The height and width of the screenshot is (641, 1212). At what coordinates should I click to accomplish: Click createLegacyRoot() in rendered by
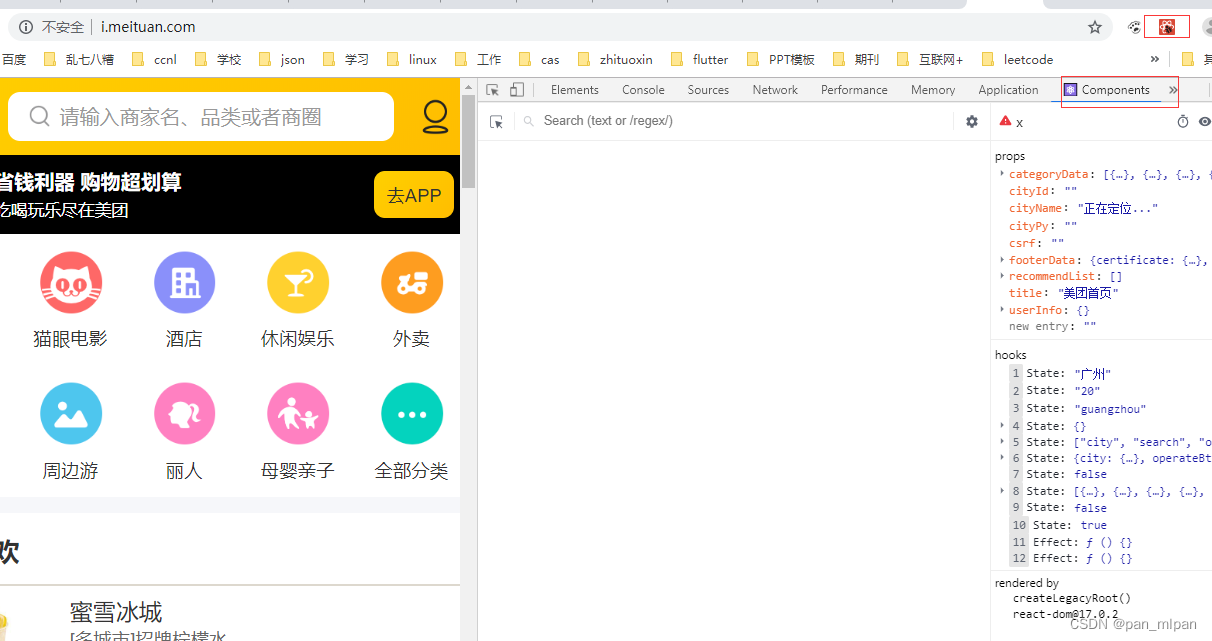click(1072, 598)
